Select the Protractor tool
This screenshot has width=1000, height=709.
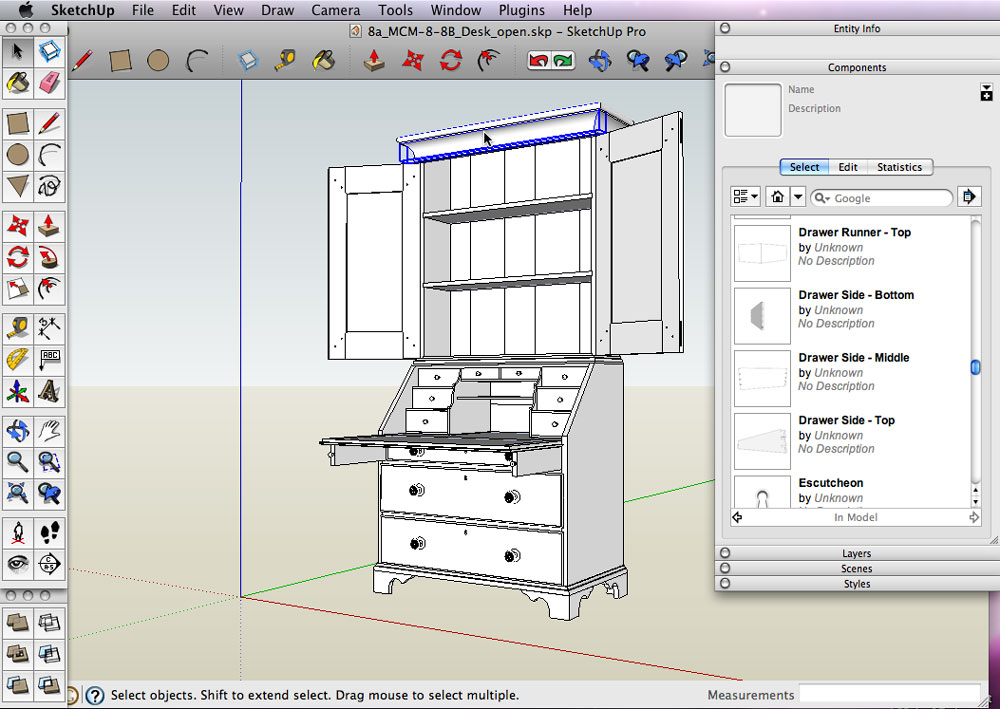coord(18,358)
